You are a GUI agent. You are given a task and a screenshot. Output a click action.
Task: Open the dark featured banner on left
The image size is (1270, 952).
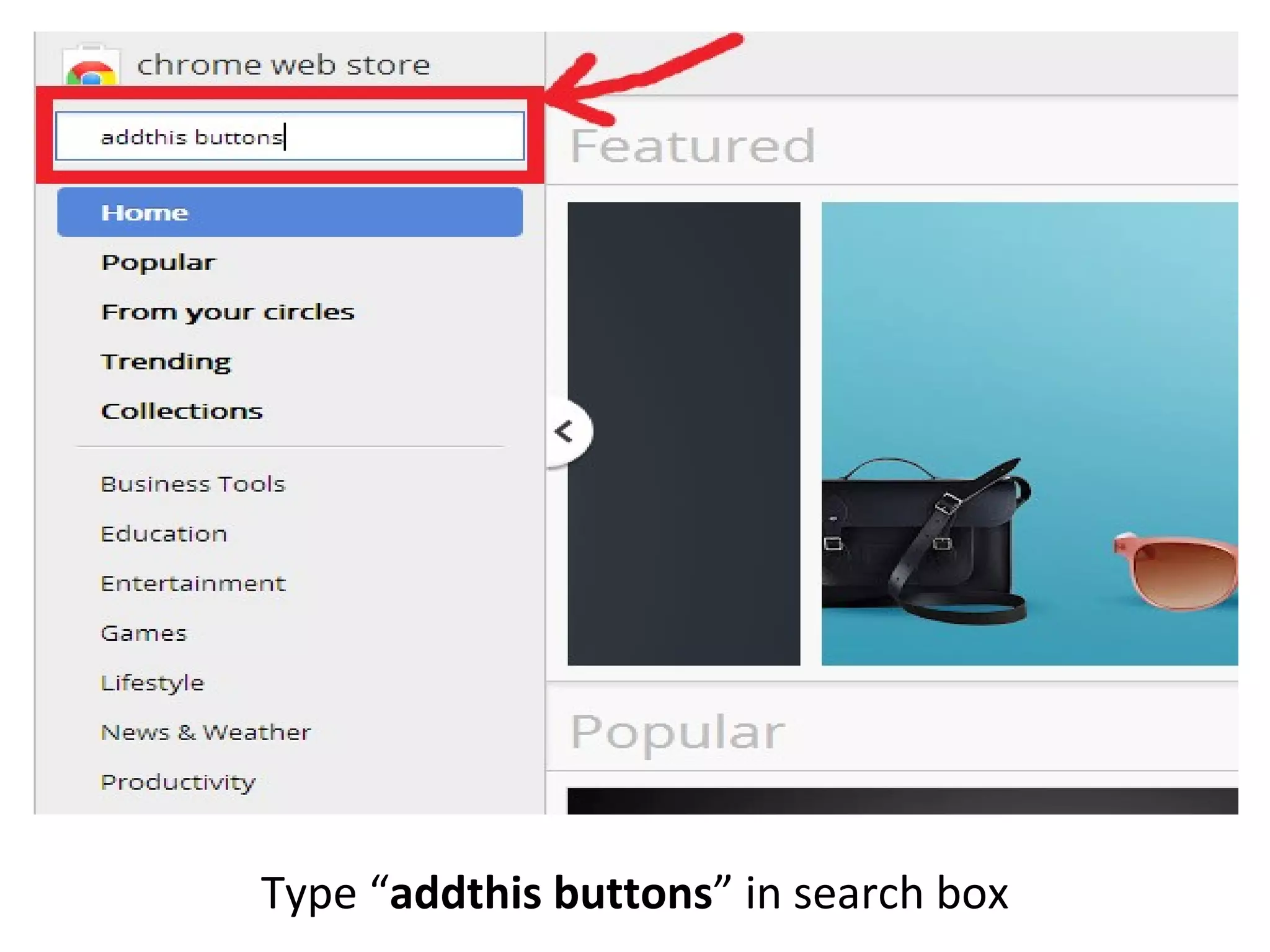(x=683, y=434)
